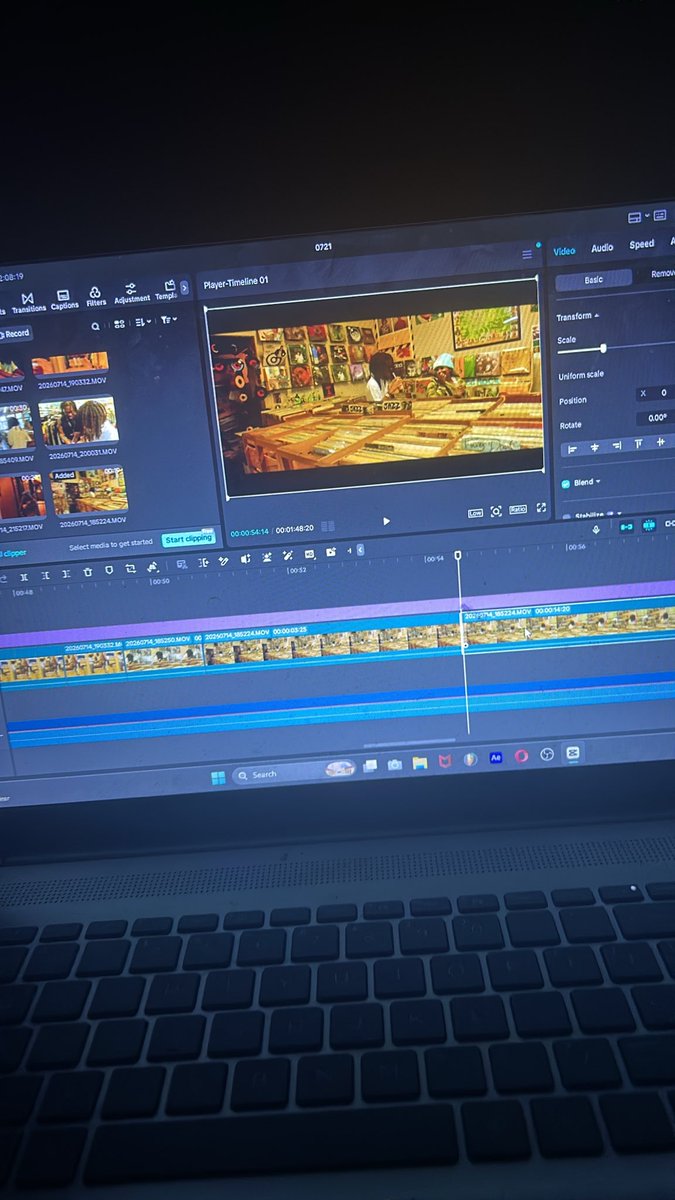Viewport: 675px width, 1200px height.
Task: Open the media filter dropdown
Action: pyautogui.click(x=168, y=320)
